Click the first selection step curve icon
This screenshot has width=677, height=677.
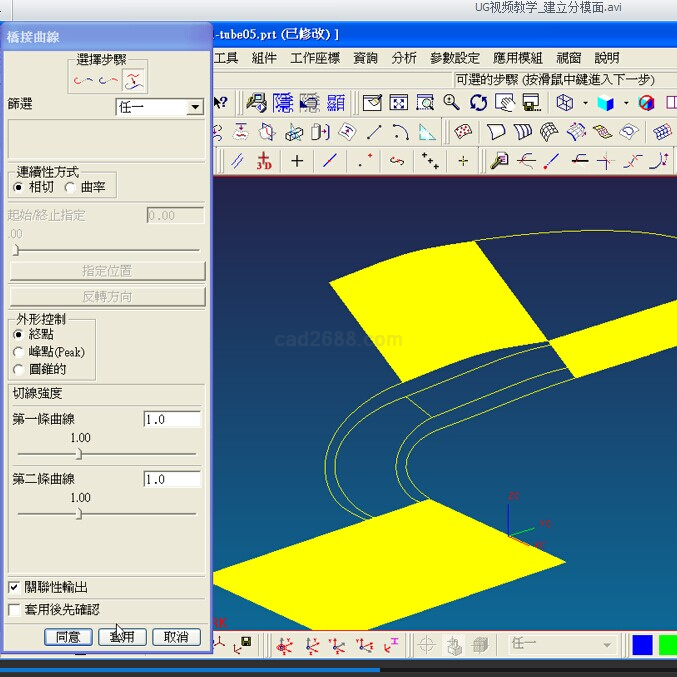click(82, 79)
